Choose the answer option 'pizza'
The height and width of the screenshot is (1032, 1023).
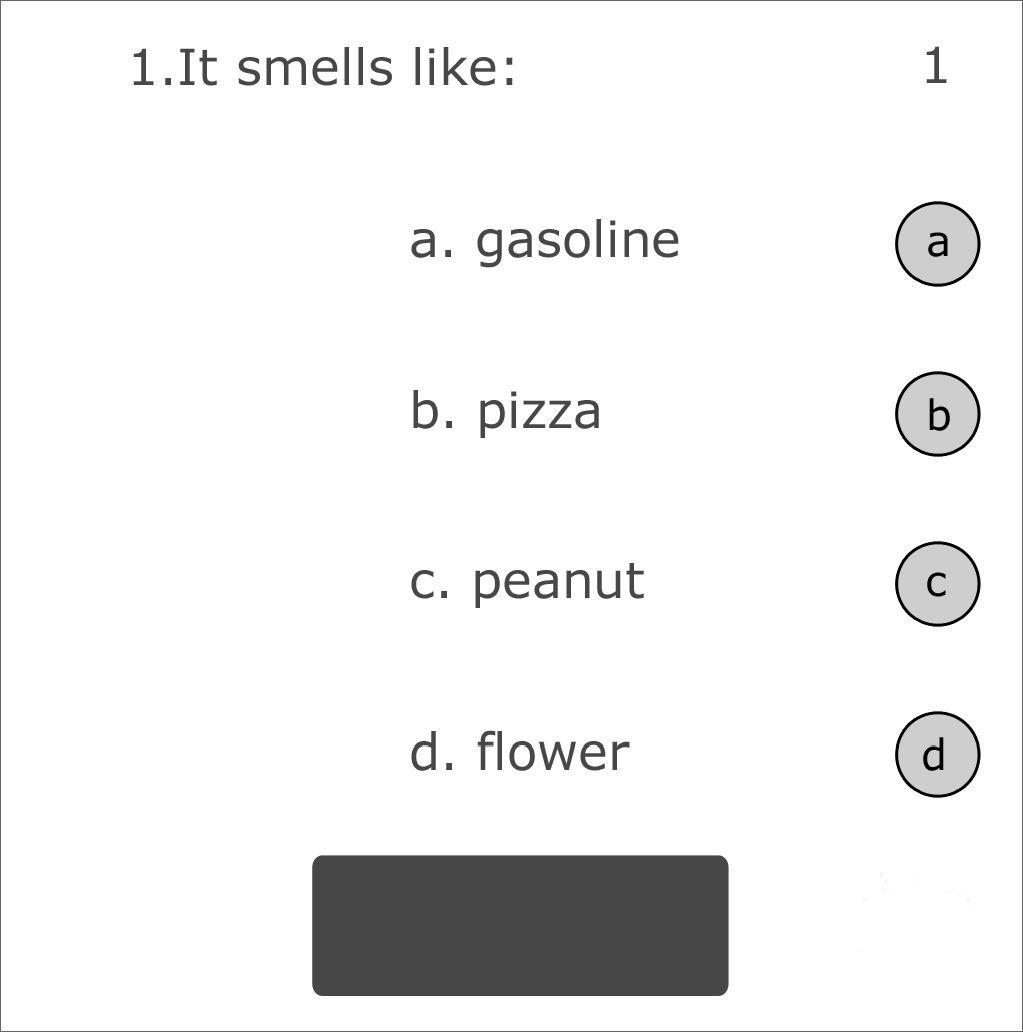tap(505, 410)
